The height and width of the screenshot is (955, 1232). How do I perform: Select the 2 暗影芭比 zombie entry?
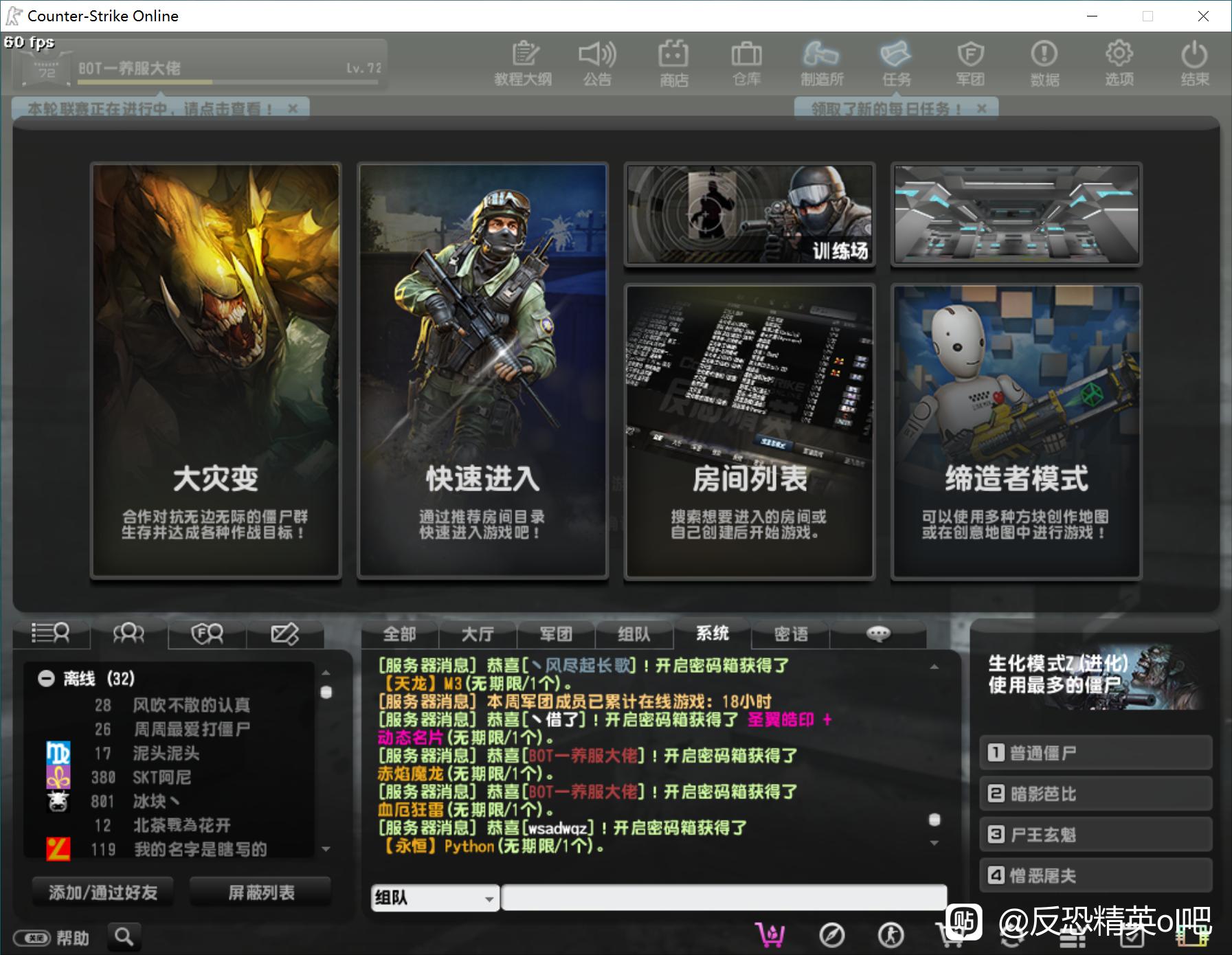1095,794
